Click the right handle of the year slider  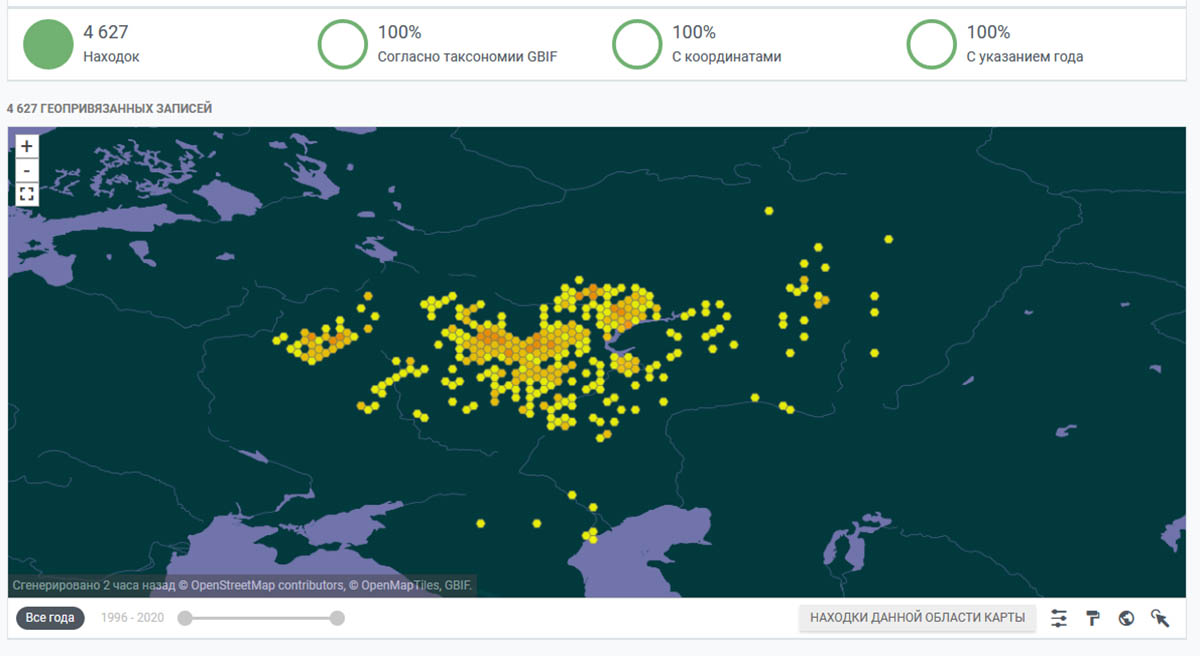(x=337, y=618)
